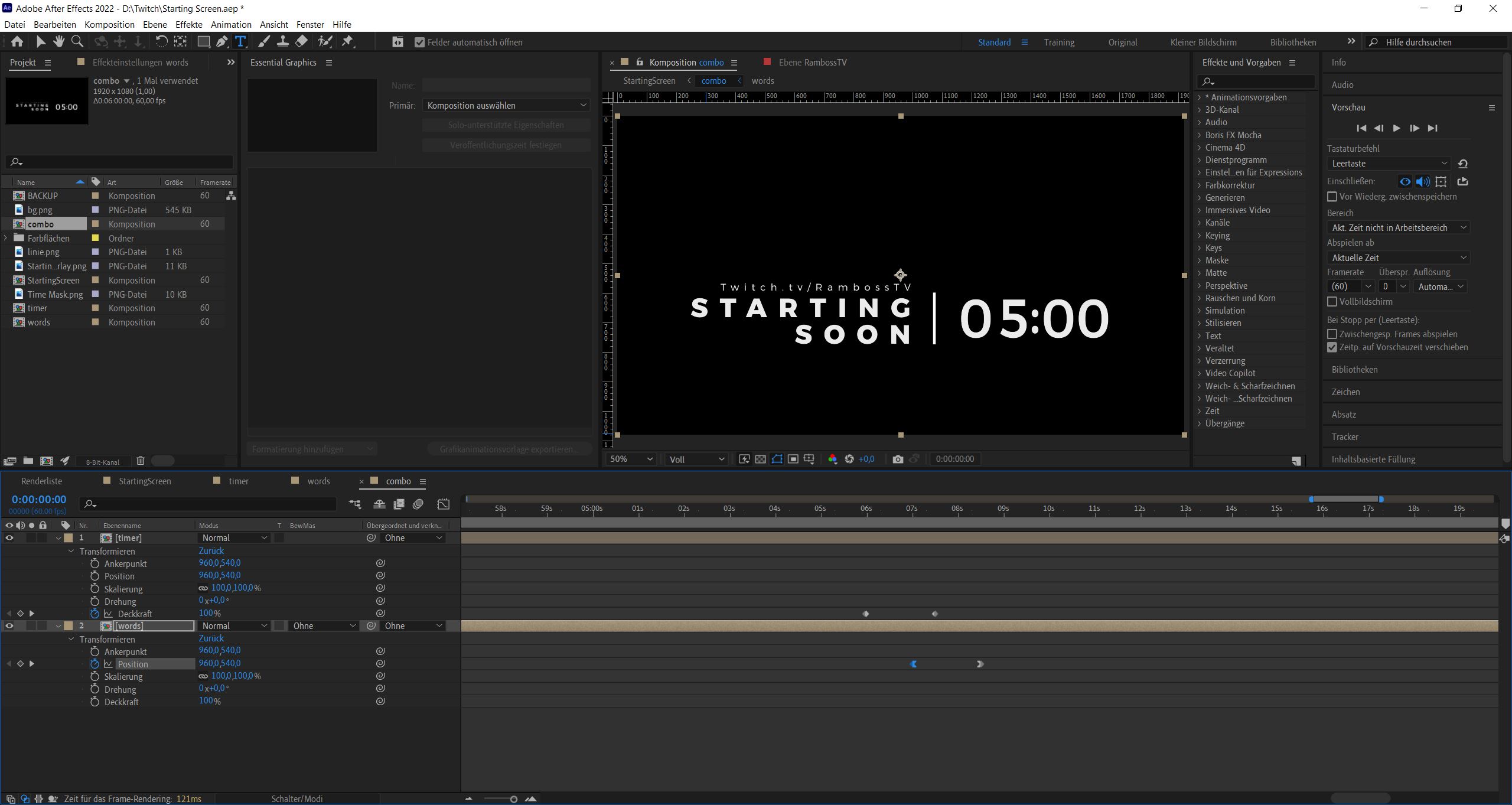Click the Schalter/Modi toggle button

pos(296,799)
